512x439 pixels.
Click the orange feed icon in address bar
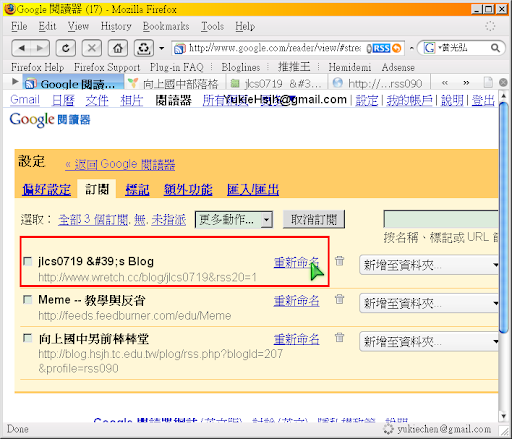[397, 49]
